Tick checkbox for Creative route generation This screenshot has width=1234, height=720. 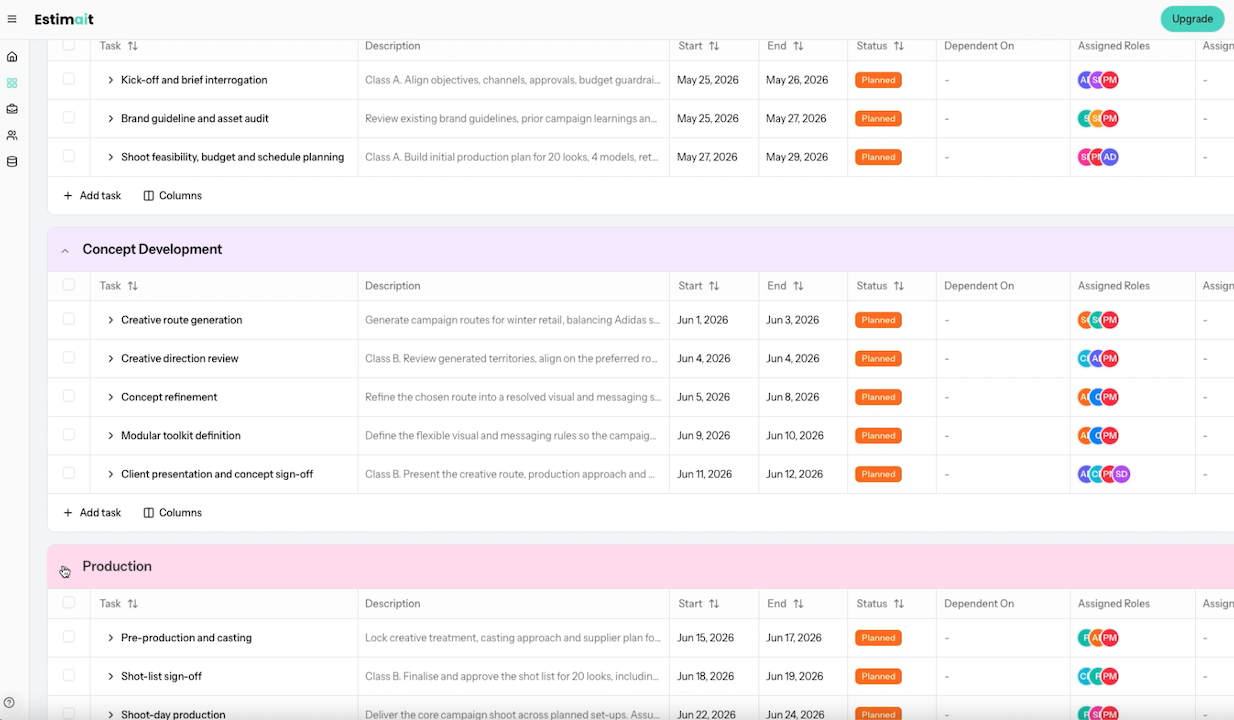click(x=69, y=319)
